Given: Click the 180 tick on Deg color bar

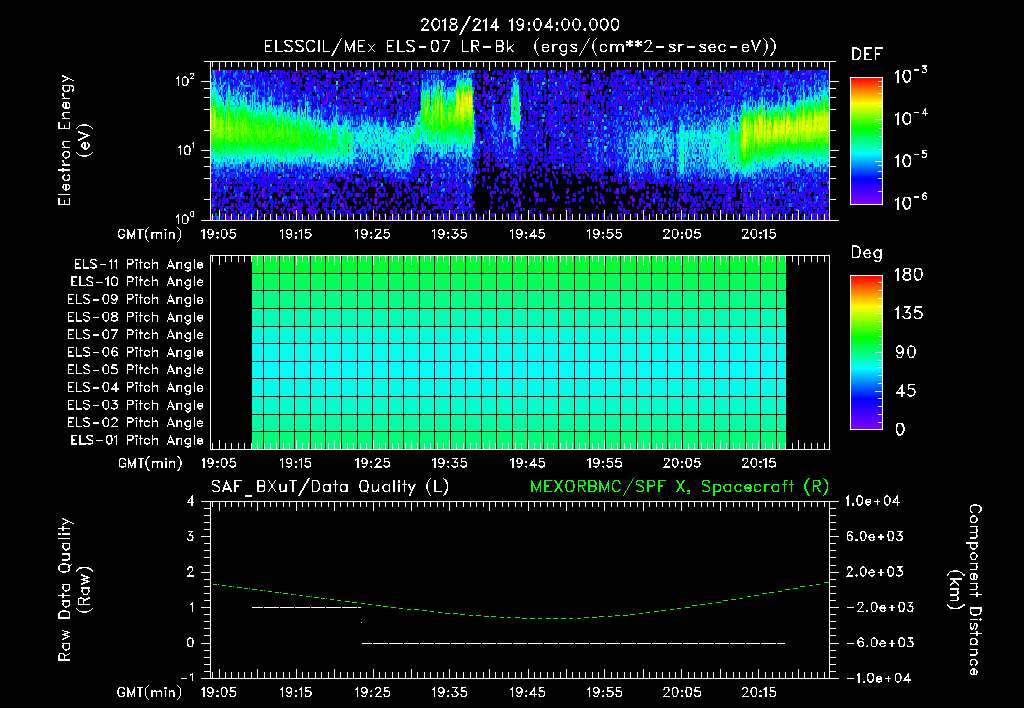Looking at the screenshot, I should pyautogui.click(x=908, y=275).
